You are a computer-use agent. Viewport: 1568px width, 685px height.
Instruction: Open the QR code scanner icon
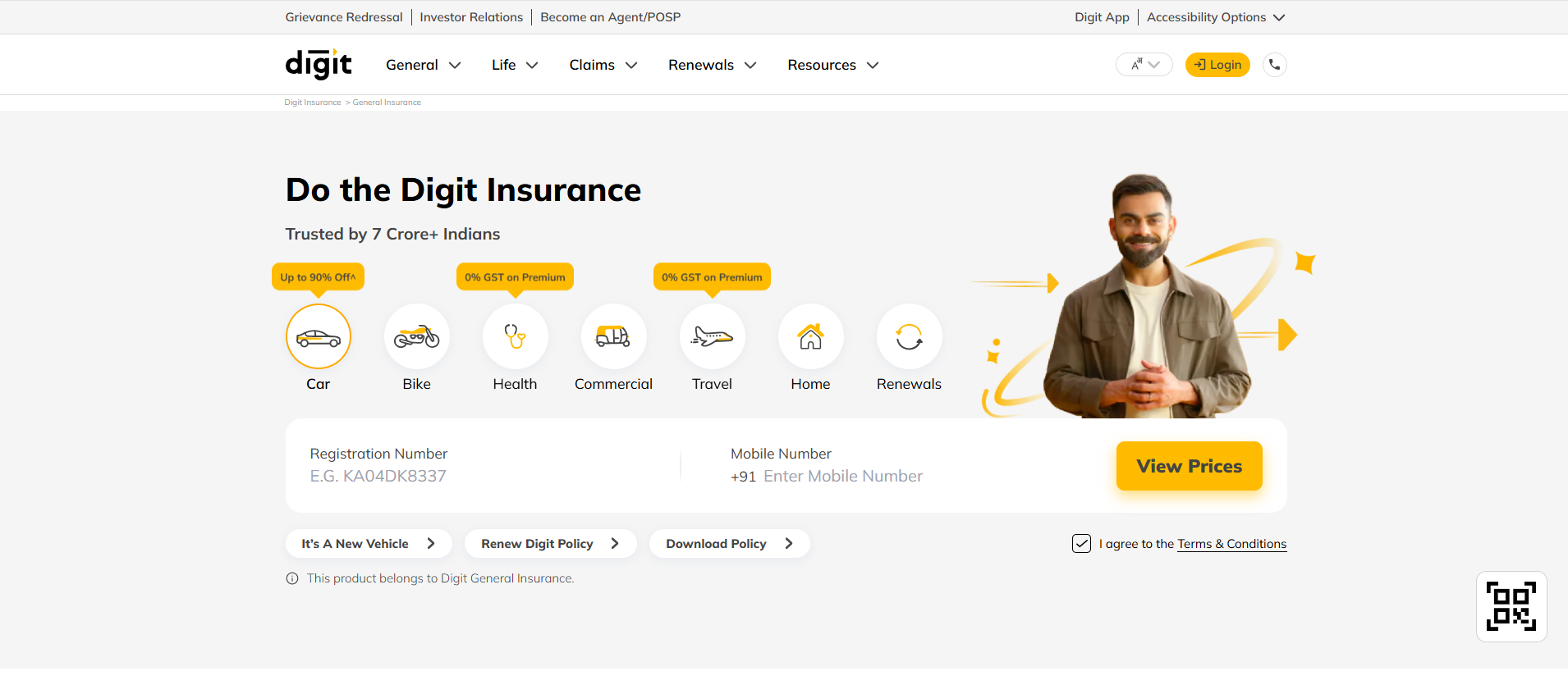point(1511,606)
